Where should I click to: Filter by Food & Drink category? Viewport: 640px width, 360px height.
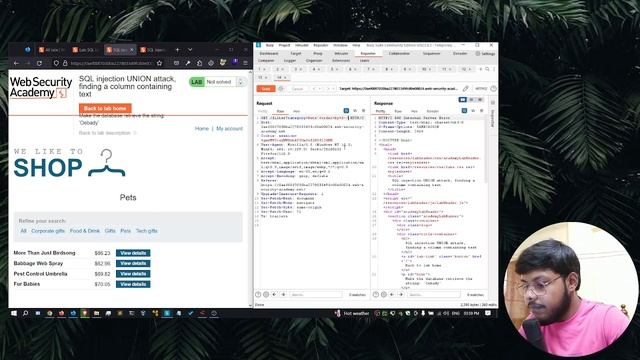(84, 231)
